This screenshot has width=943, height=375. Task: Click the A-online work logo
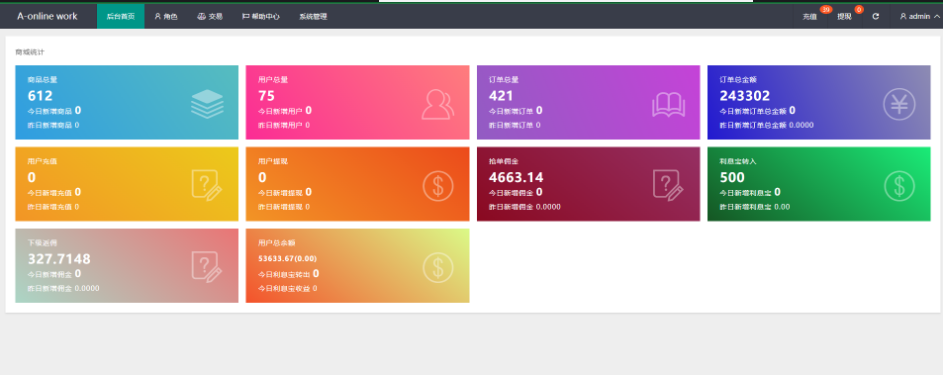click(x=48, y=16)
